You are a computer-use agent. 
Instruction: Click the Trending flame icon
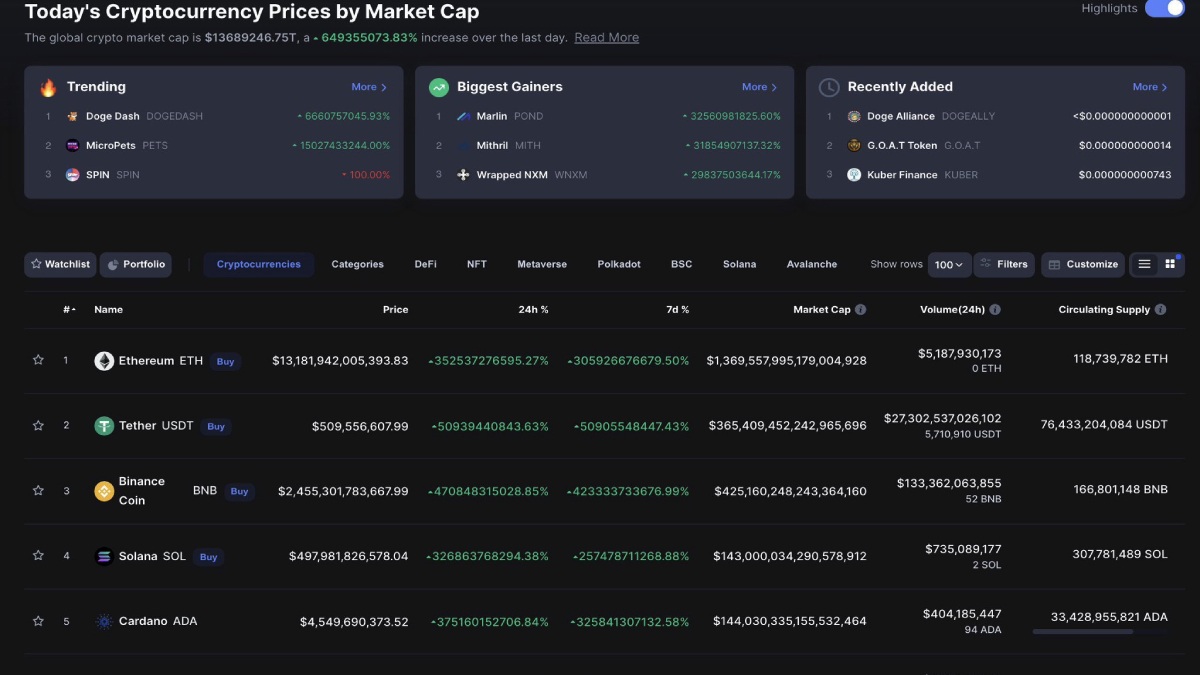[46, 86]
